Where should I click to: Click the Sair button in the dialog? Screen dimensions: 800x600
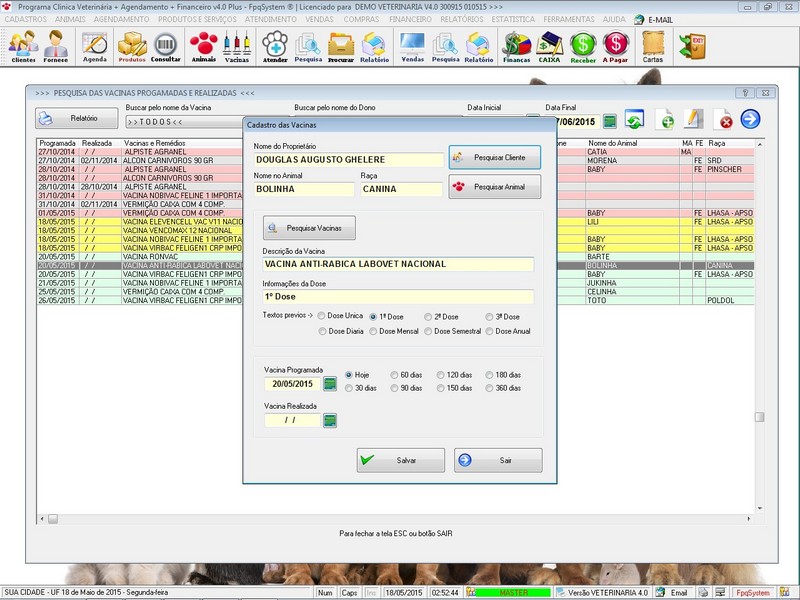pos(498,460)
